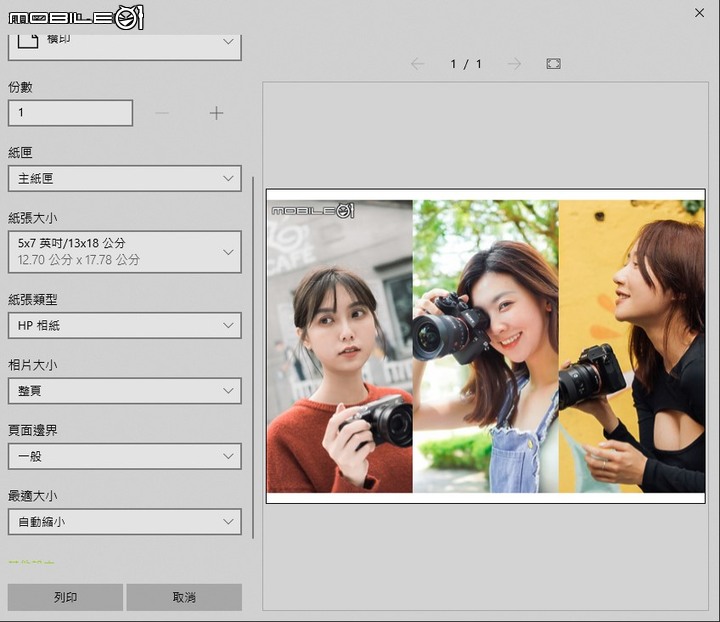The width and height of the screenshot is (720, 622).
Task: Open the 相片大小 dropdown showing 整頁
Action: pyautogui.click(x=124, y=391)
